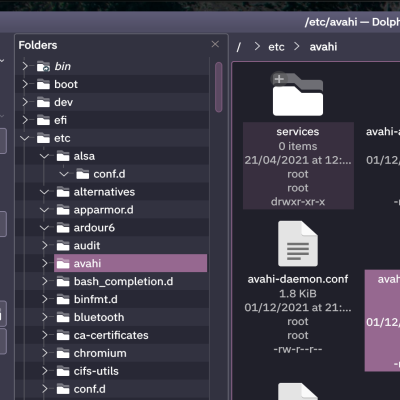Select the cifs-utils folder icon

pyautogui.click(x=63, y=372)
